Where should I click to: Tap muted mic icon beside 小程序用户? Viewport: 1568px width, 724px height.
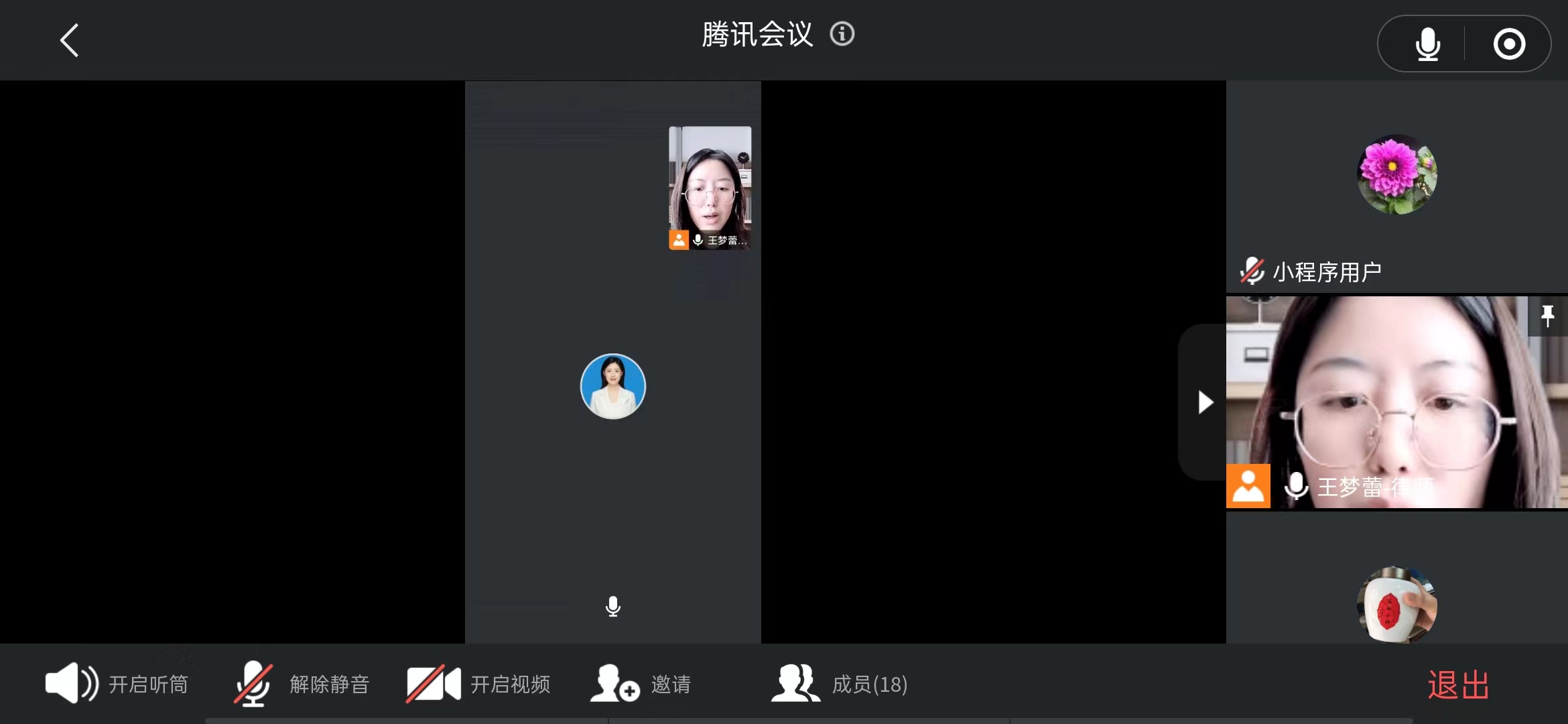click(x=1251, y=271)
